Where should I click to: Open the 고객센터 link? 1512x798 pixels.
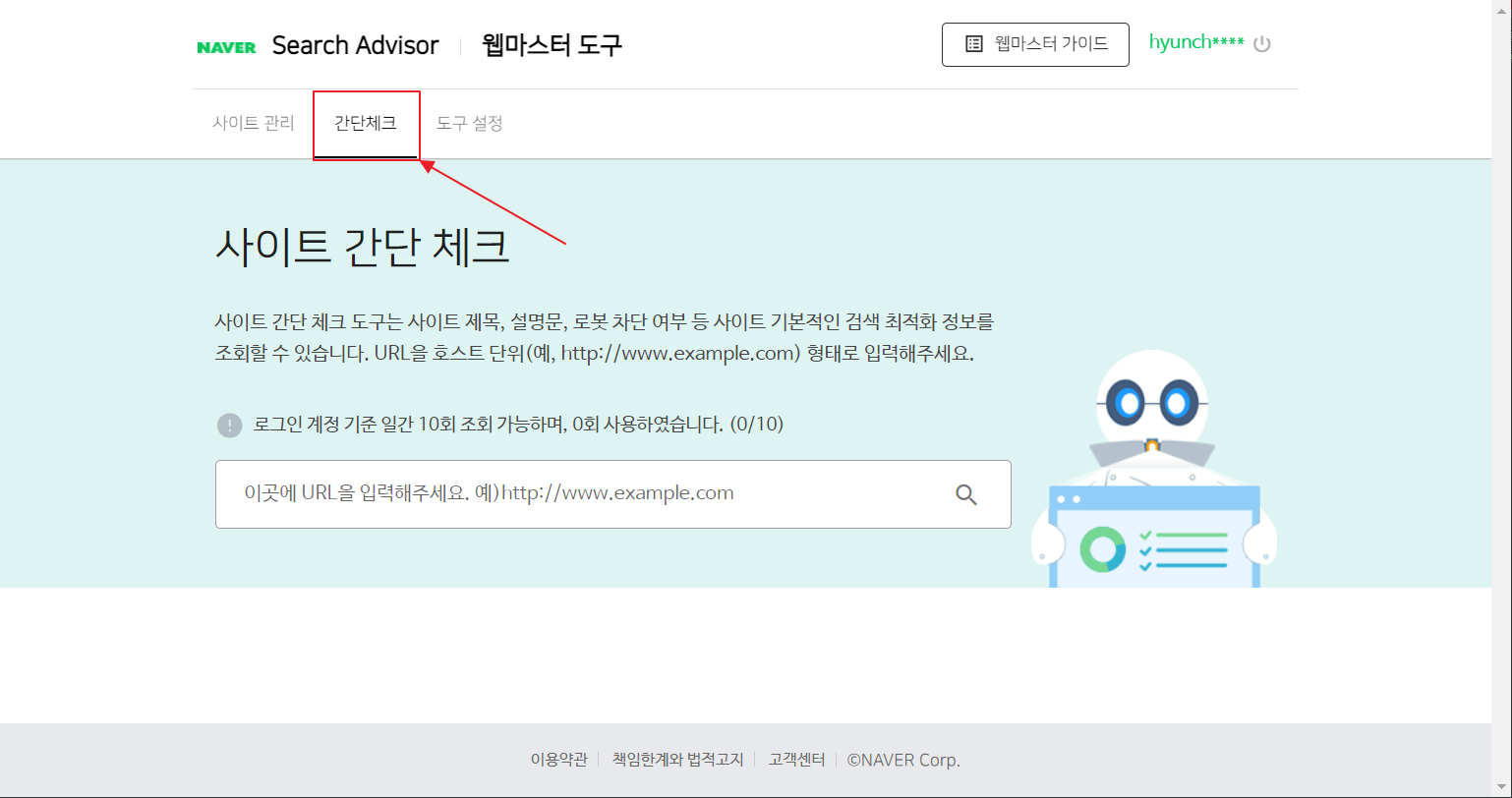(x=797, y=760)
